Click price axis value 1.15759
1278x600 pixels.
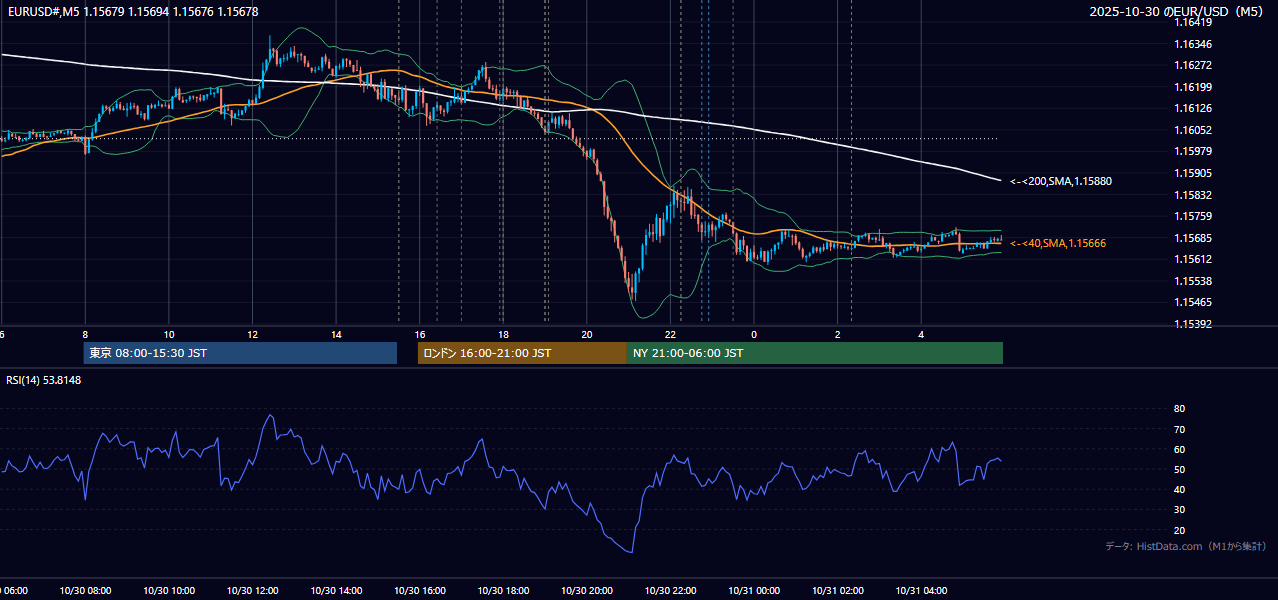(x=1192, y=216)
